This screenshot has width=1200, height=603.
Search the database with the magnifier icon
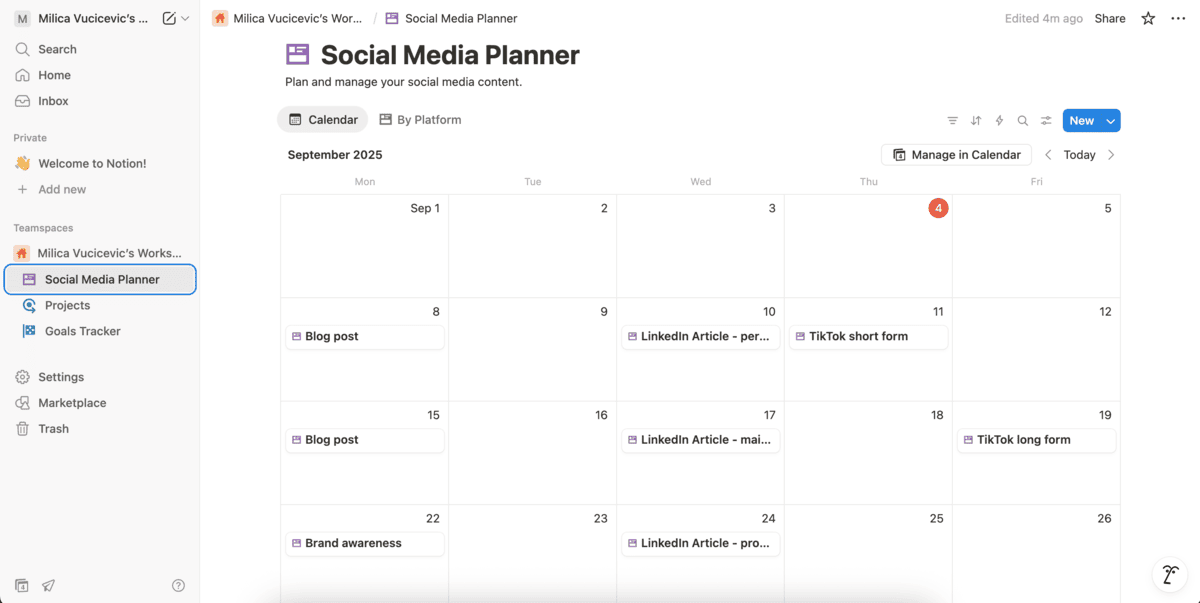click(x=1022, y=121)
